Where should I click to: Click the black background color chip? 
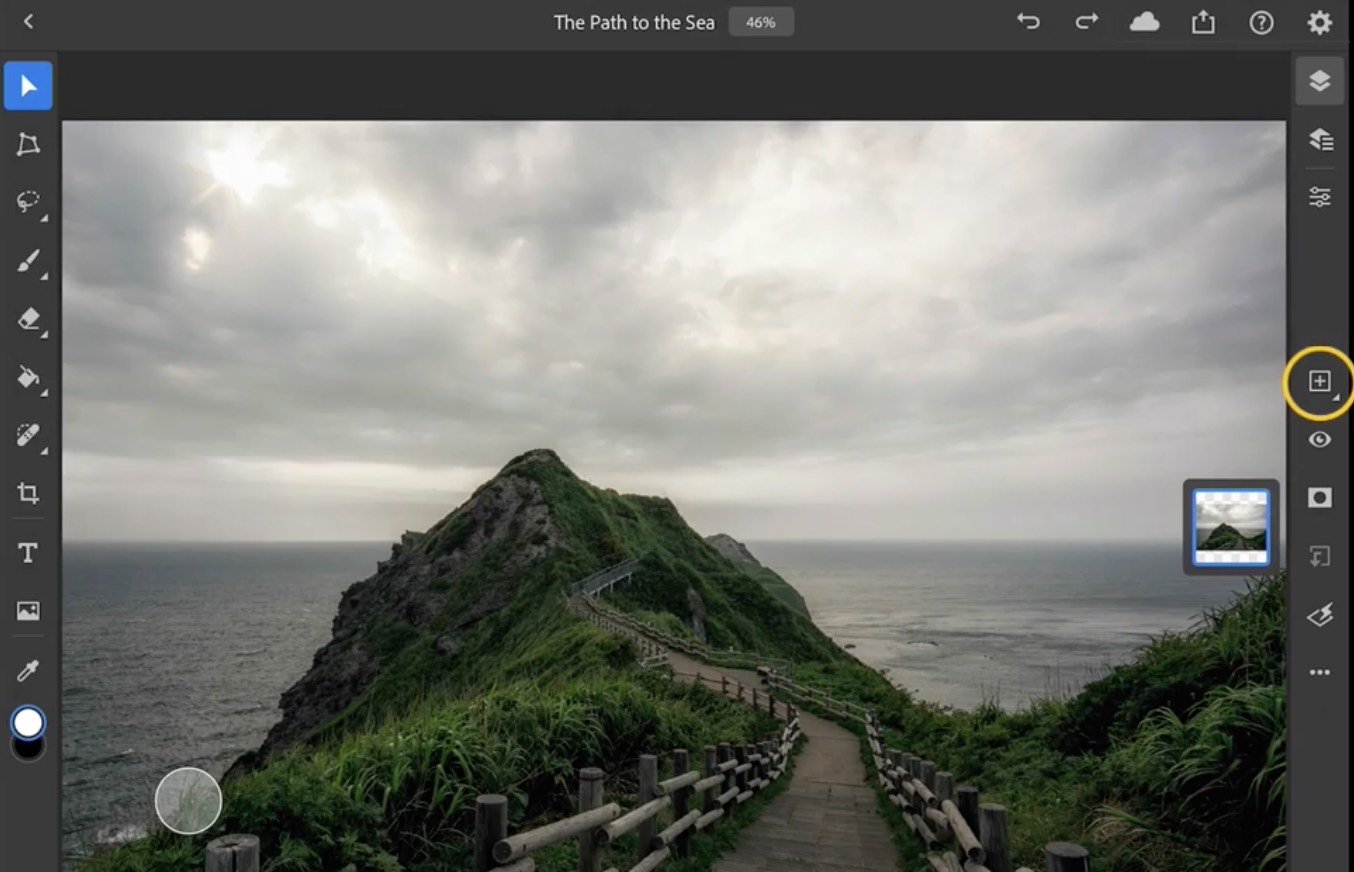point(28,750)
